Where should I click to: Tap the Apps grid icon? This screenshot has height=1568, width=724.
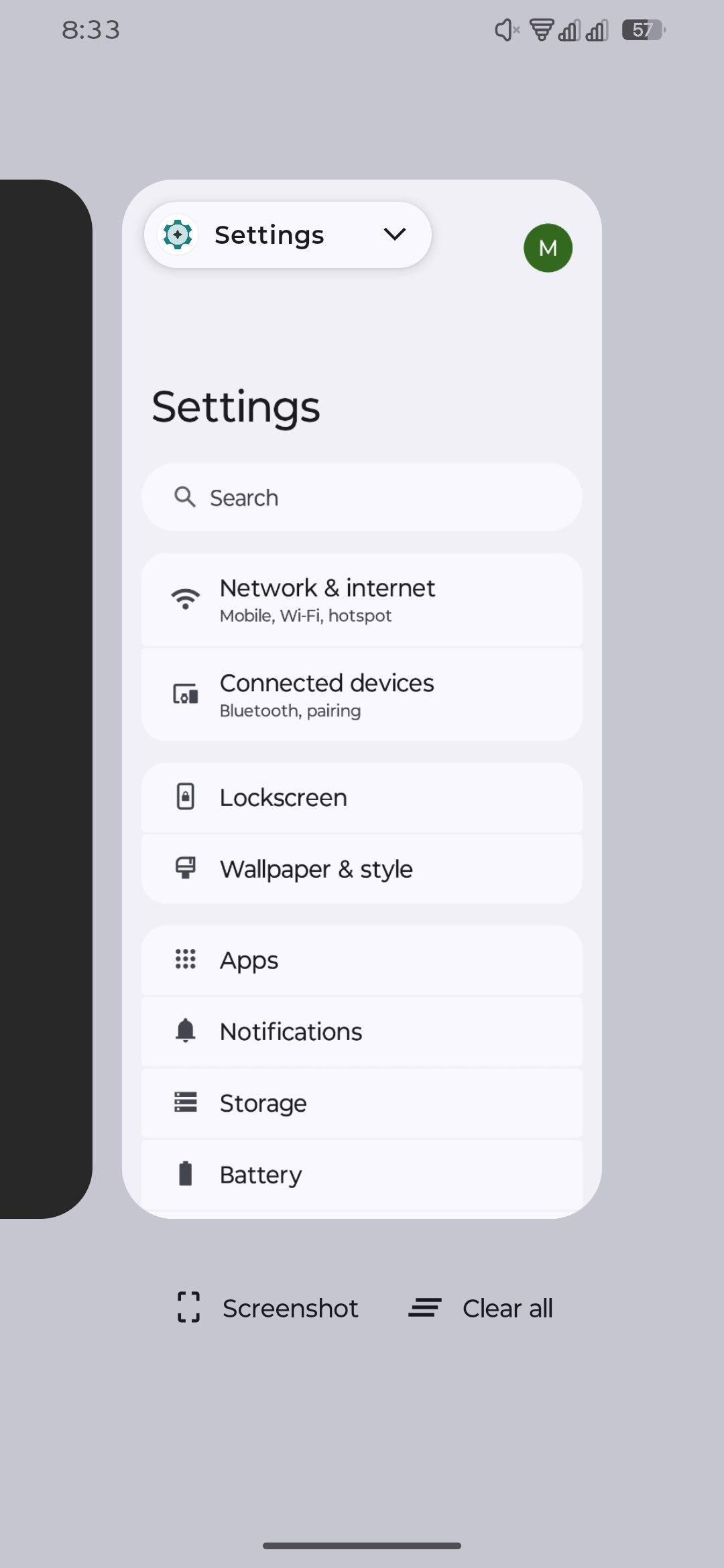point(186,959)
